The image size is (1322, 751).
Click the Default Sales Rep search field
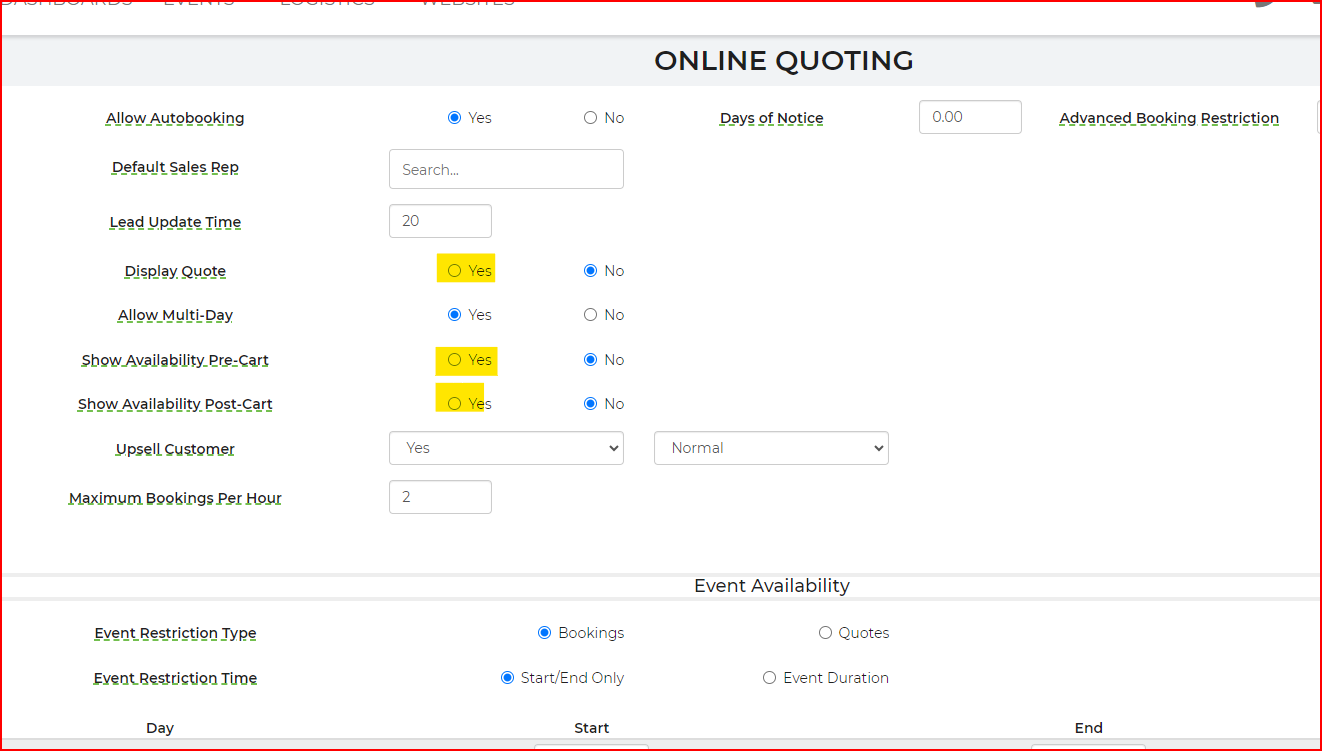pyautogui.click(x=506, y=169)
